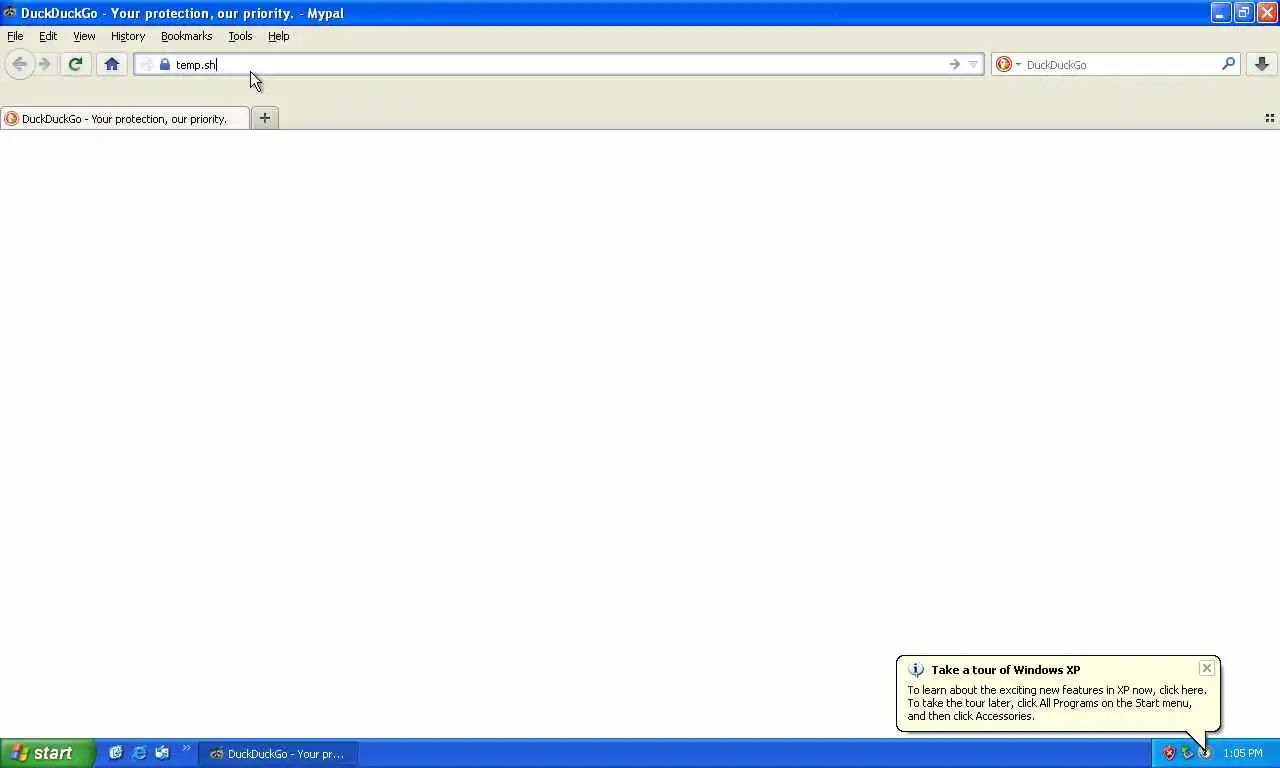Go back using the back arrow
The height and width of the screenshot is (768, 1280).
pyautogui.click(x=19, y=64)
